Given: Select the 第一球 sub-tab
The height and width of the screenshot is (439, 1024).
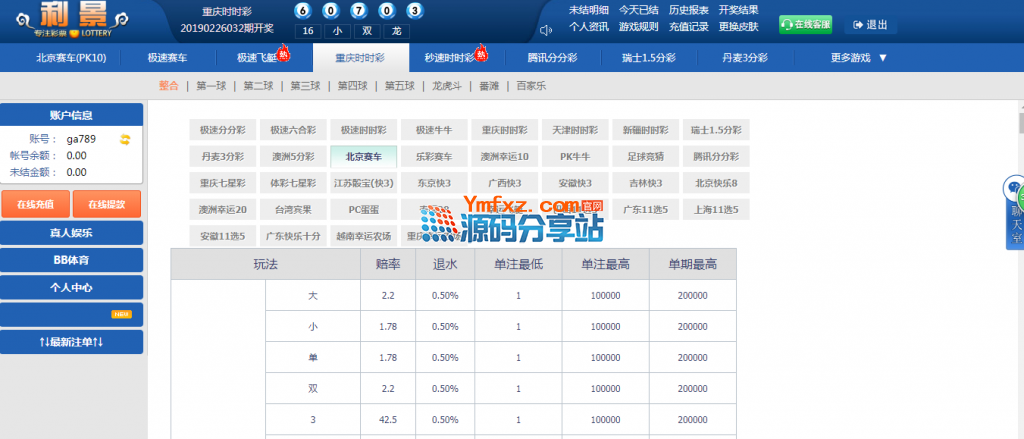Looking at the screenshot, I should click(211, 86).
